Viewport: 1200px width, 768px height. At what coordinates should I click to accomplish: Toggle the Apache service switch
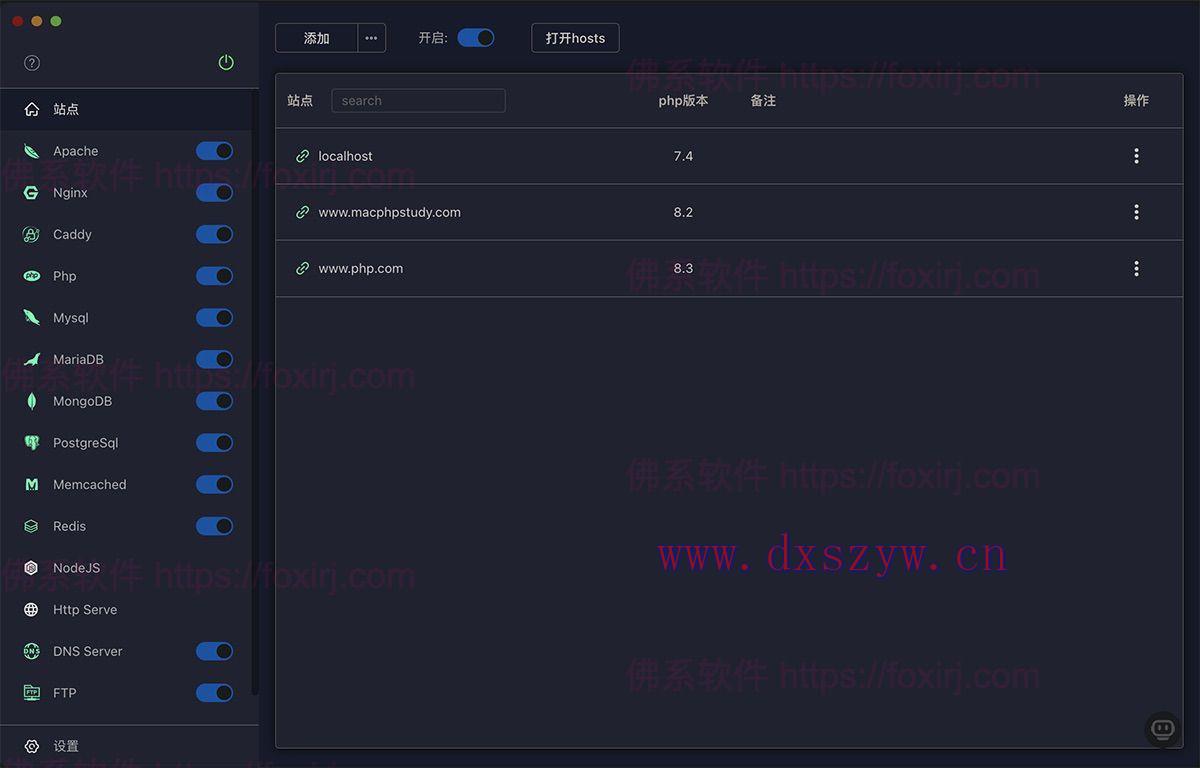tap(214, 151)
